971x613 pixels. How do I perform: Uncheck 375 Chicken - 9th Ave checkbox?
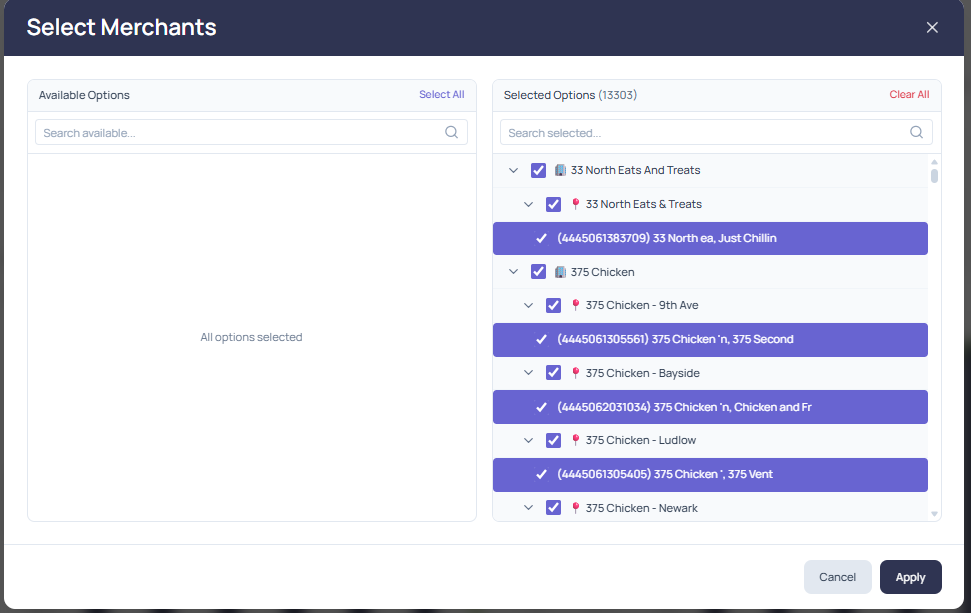553,305
